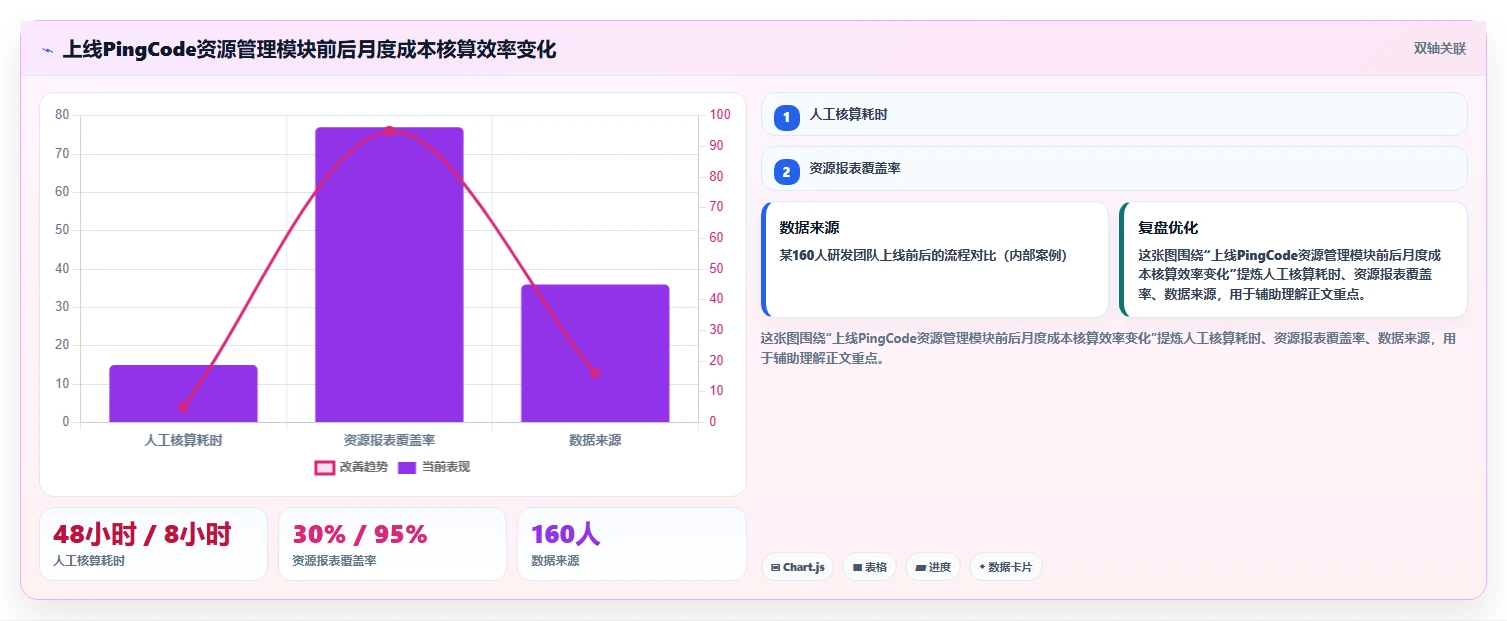Click the x-axis label 人工核算耗时
This screenshot has width=1507, height=621.
click(183, 440)
